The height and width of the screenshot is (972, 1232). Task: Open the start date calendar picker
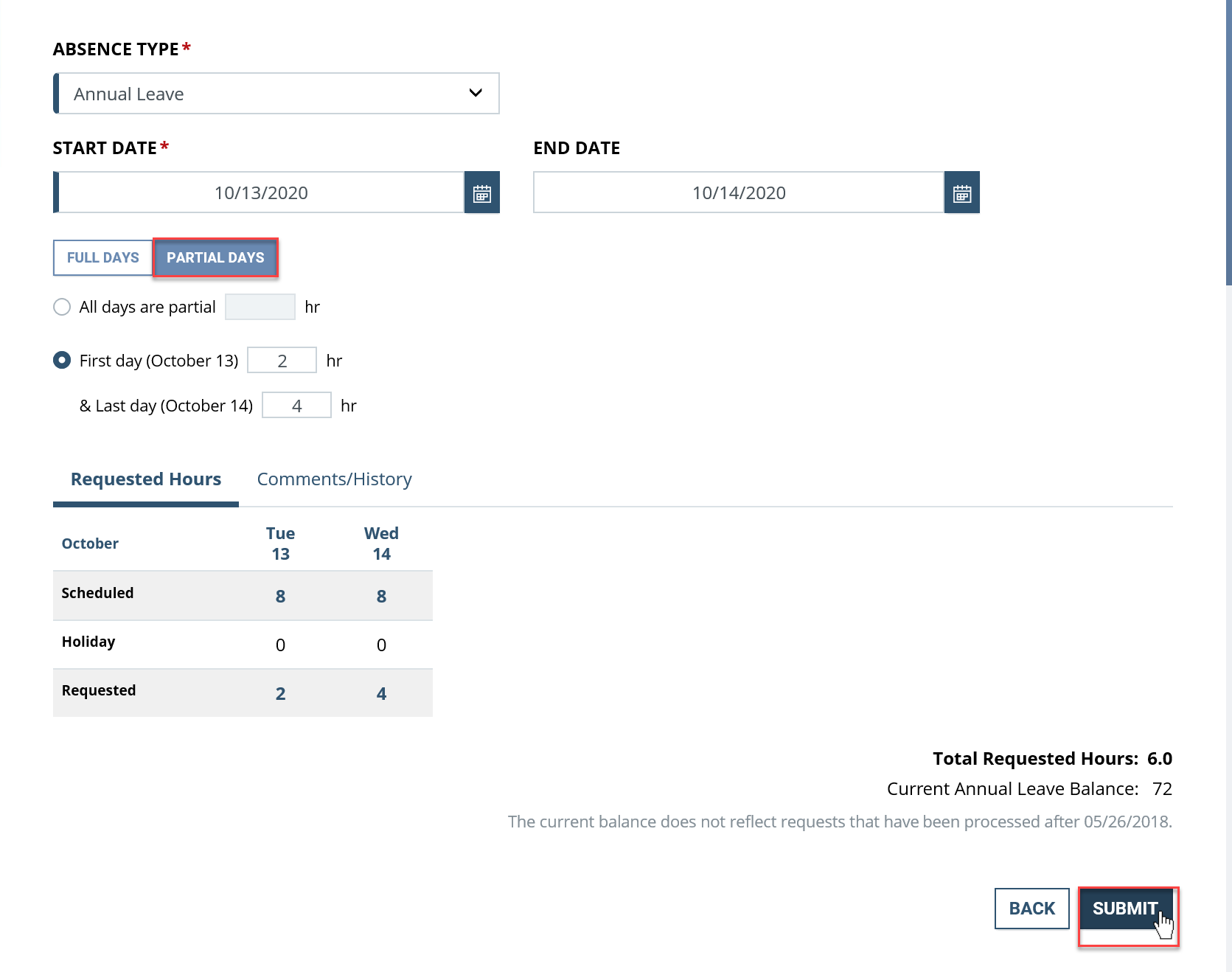coord(482,192)
